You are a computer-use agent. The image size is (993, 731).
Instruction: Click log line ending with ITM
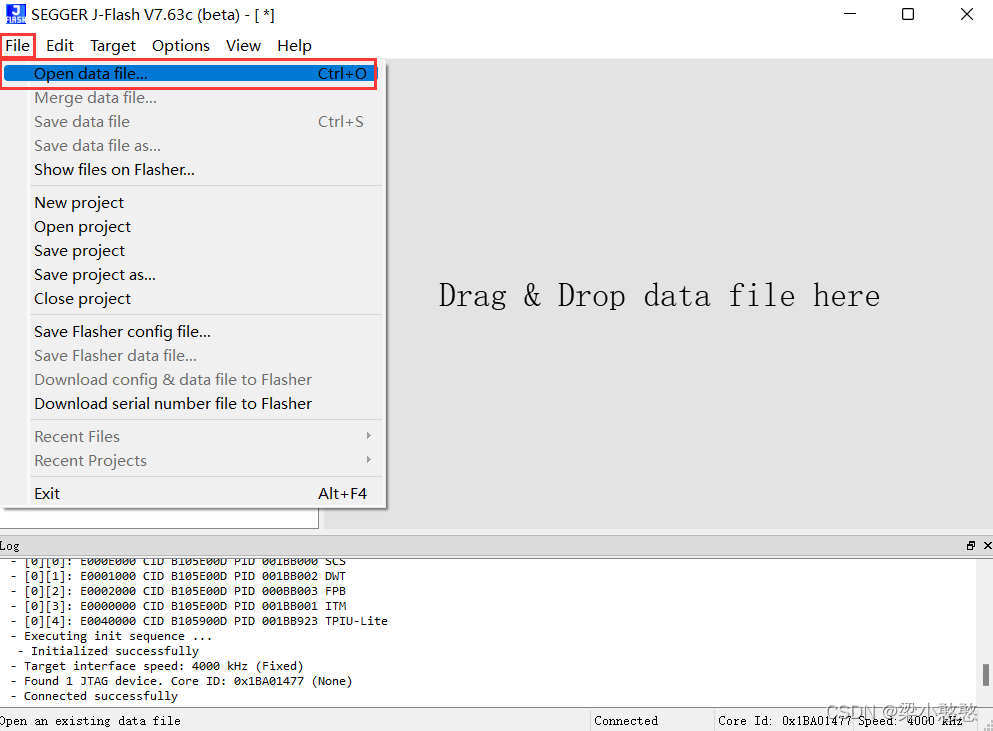click(179, 606)
